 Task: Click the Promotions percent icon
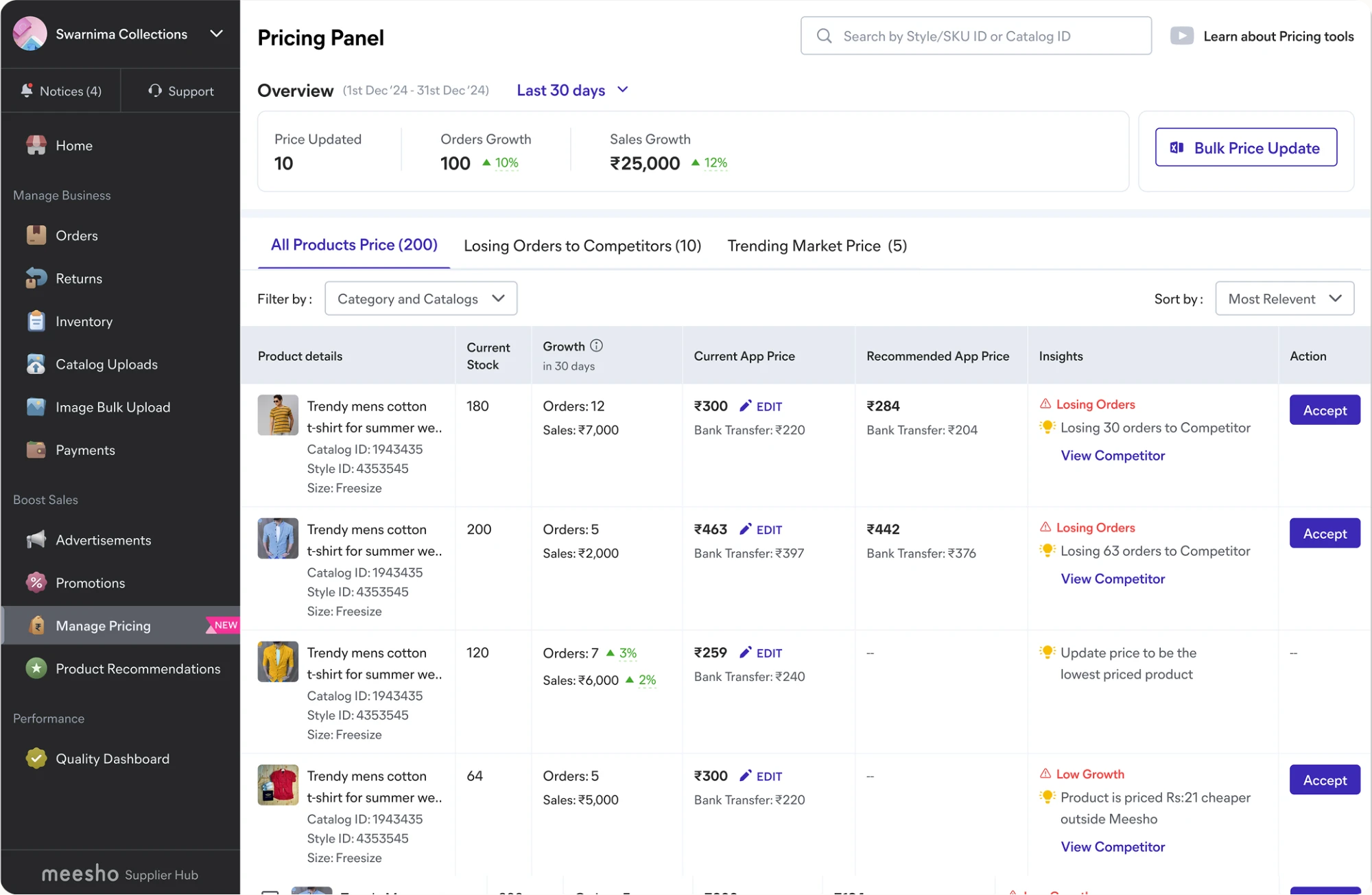pyautogui.click(x=36, y=583)
